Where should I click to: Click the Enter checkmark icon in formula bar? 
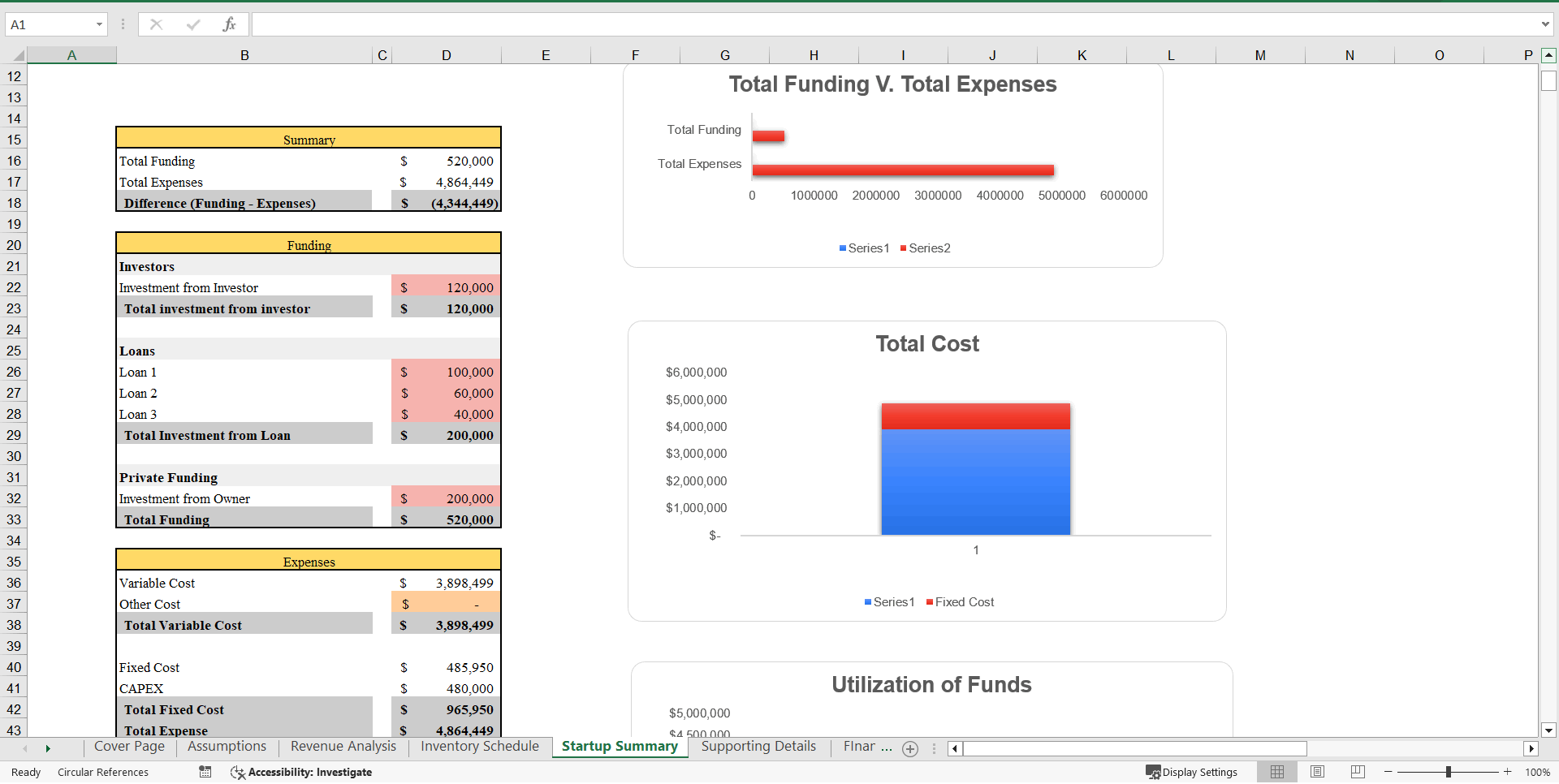[x=193, y=24]
